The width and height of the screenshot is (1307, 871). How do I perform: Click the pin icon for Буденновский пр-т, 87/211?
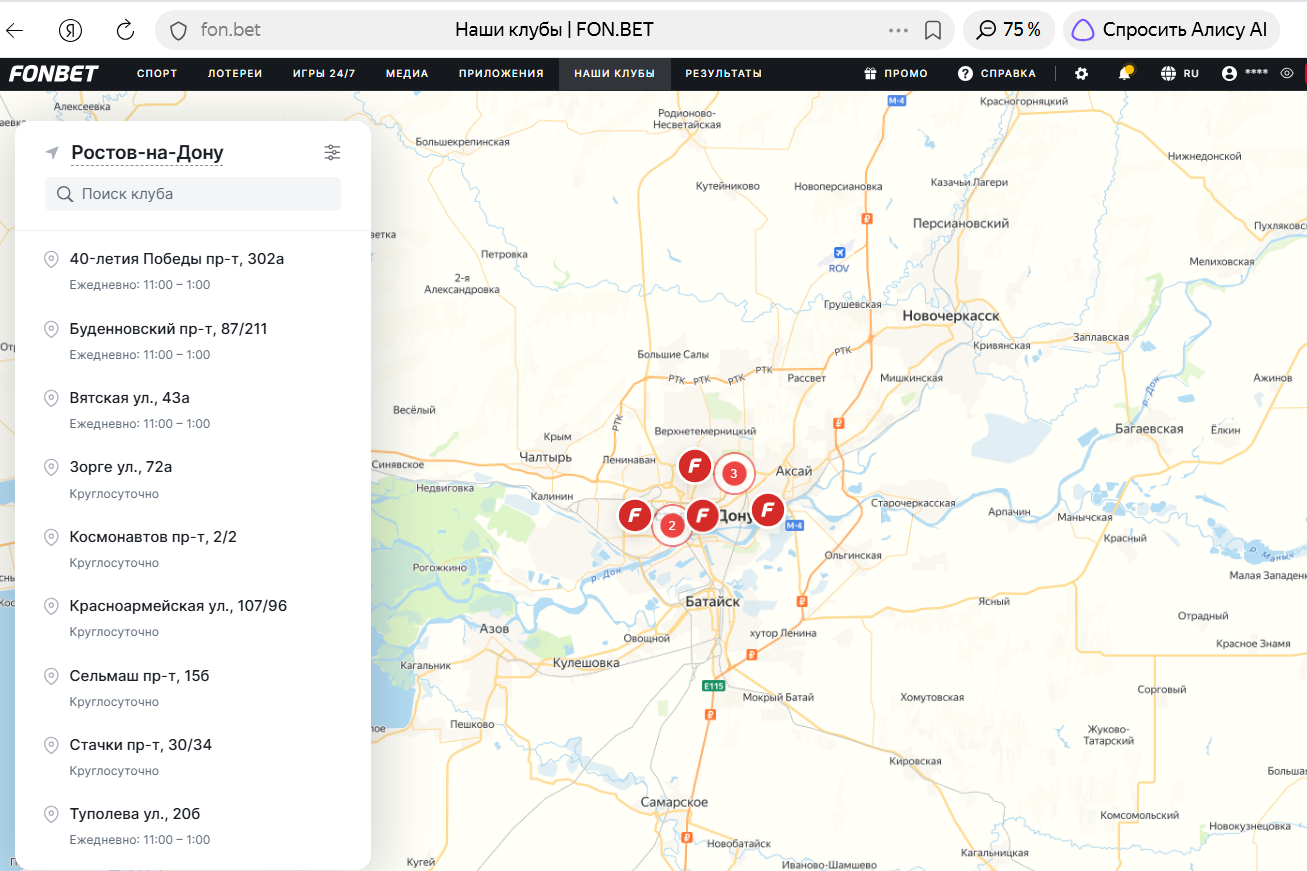(x=51, y=329)
